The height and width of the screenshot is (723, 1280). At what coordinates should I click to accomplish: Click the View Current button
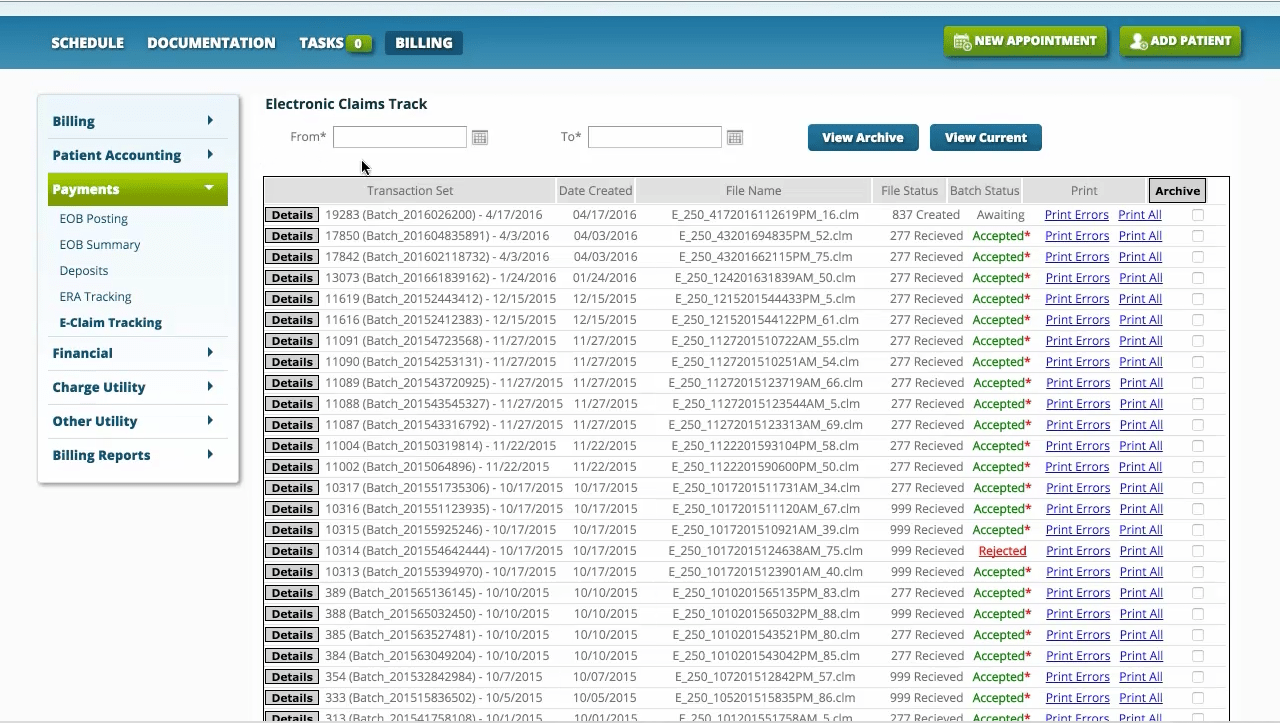click(986, 138)
